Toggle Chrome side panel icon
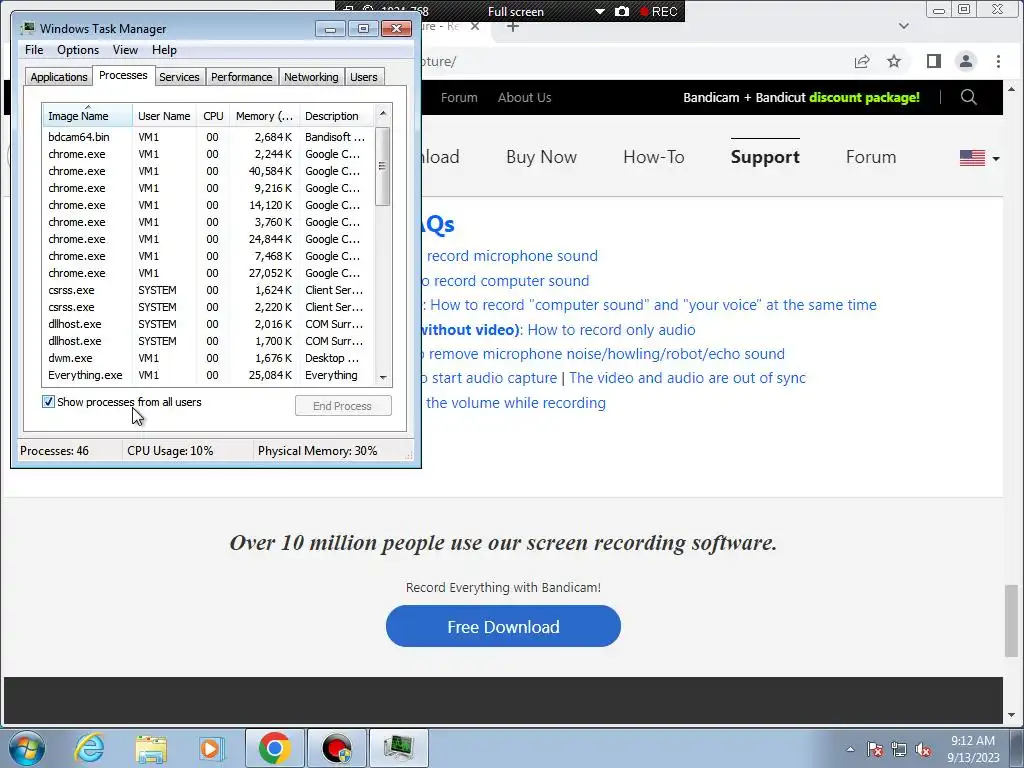Screen dimensions: 1024x768 934,61
